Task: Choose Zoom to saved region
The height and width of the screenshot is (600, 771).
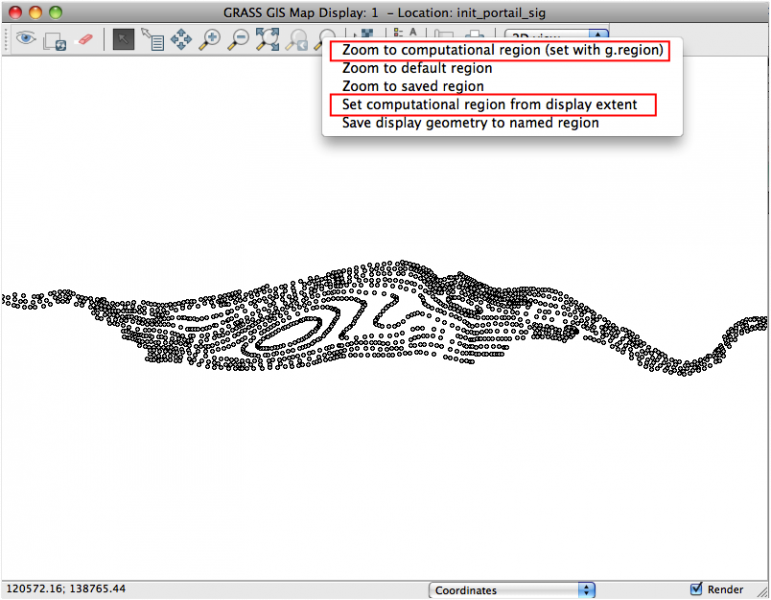Action: 411,86
